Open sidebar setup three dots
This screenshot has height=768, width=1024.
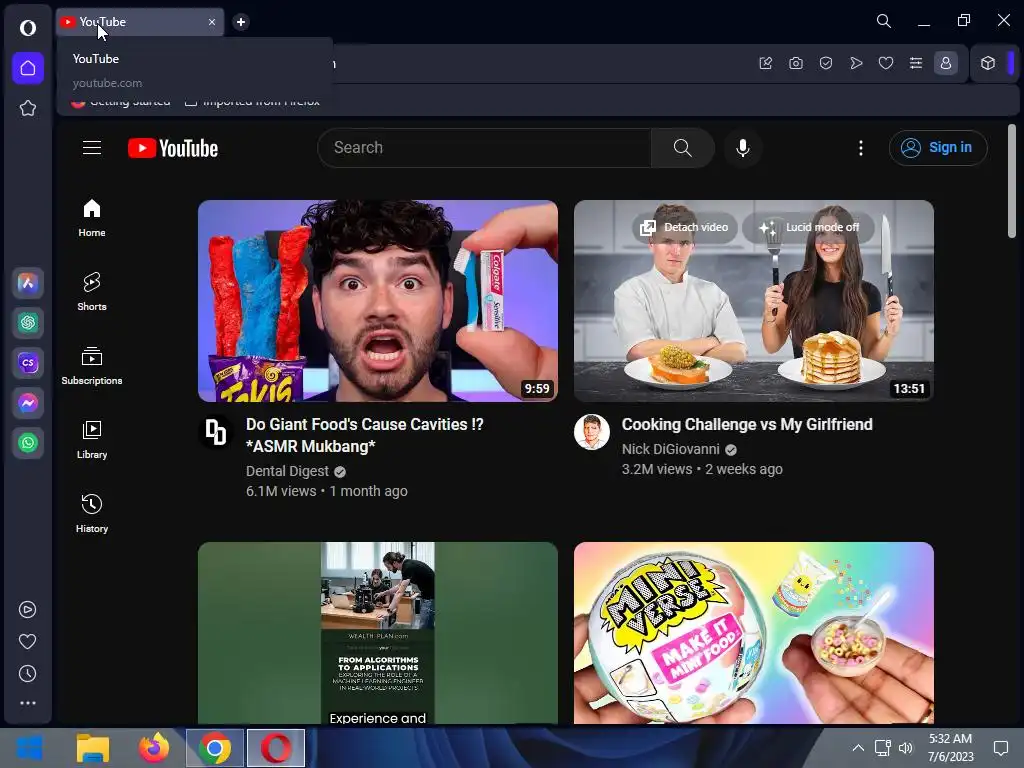[27, 703]
